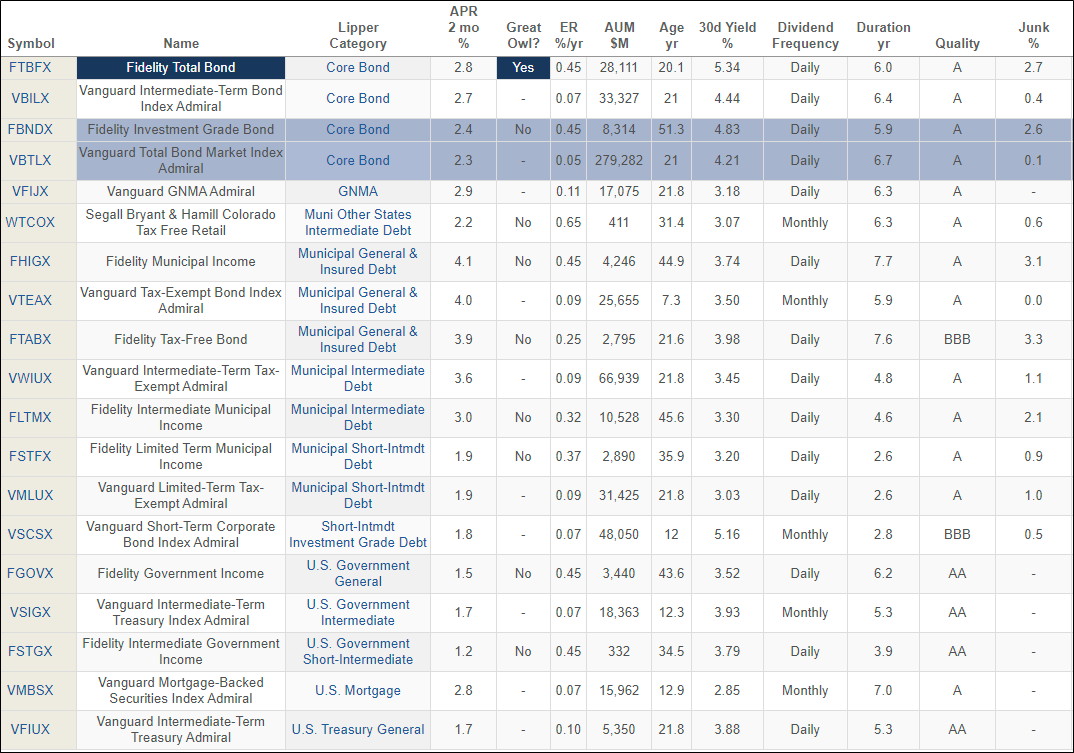Click the Lipper Category column header
1074x753 pixels.
click(358, 35)
